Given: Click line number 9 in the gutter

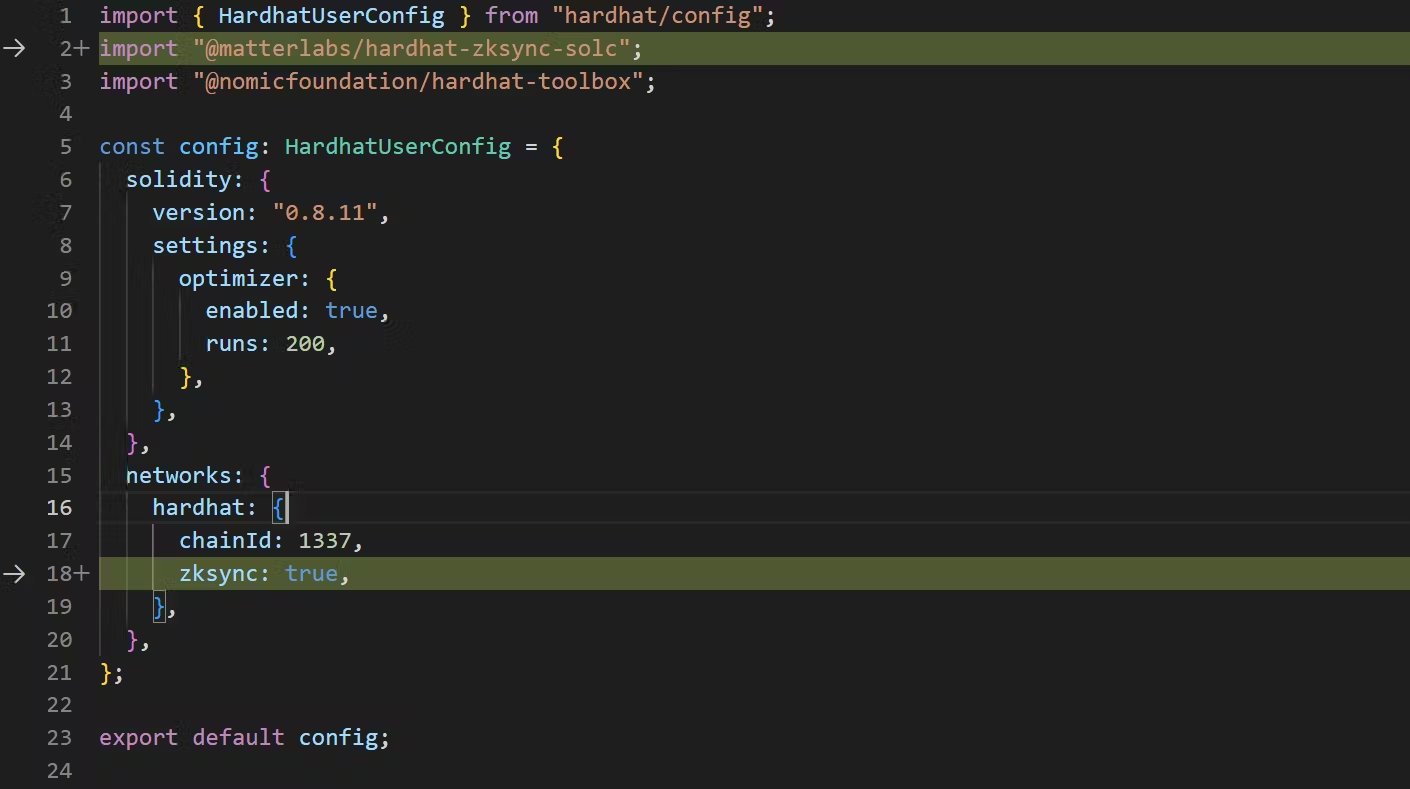Looking at the screenshot, I should (65, 279).
